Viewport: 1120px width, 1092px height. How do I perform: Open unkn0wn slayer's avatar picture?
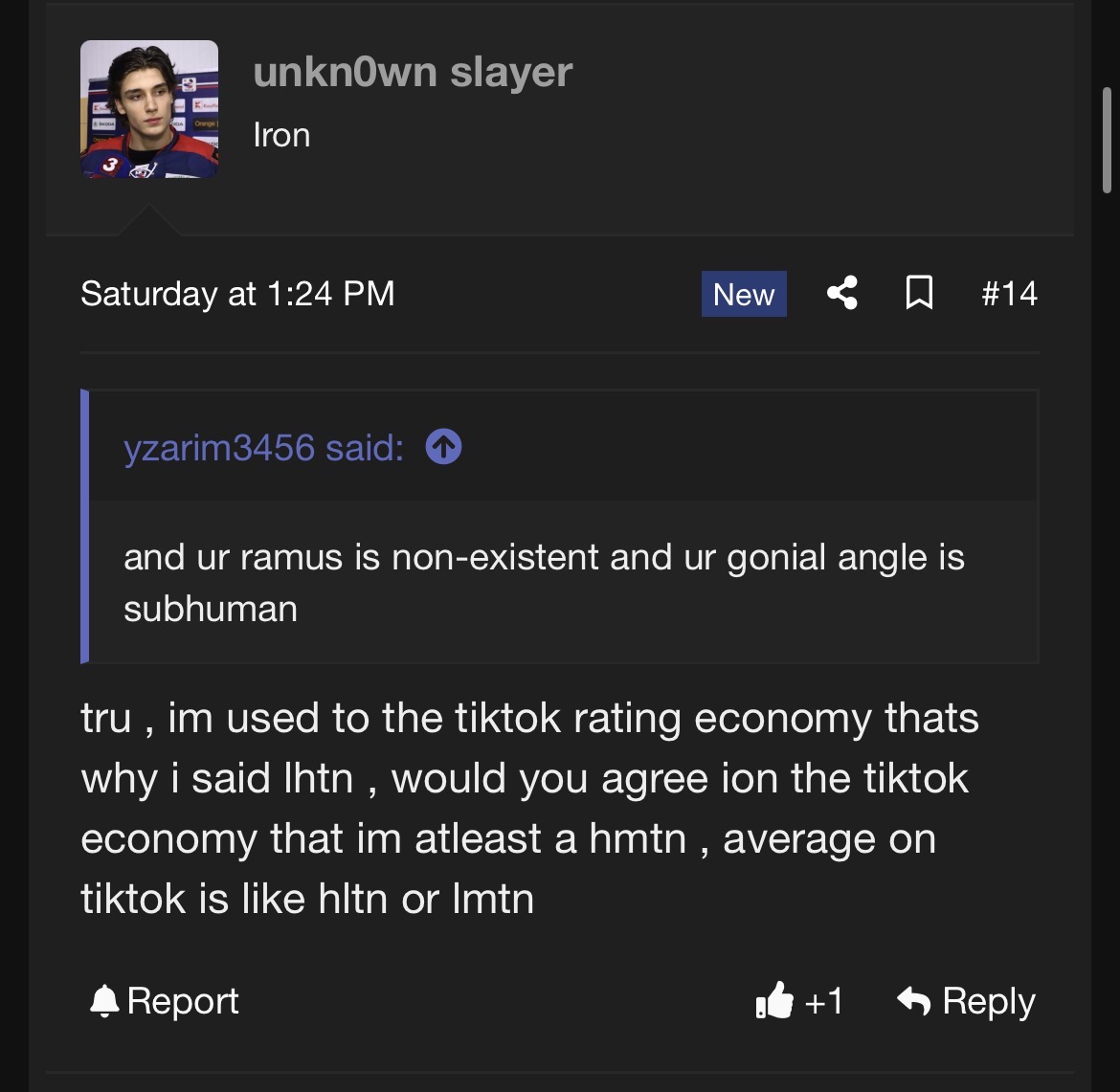(149, 109)
